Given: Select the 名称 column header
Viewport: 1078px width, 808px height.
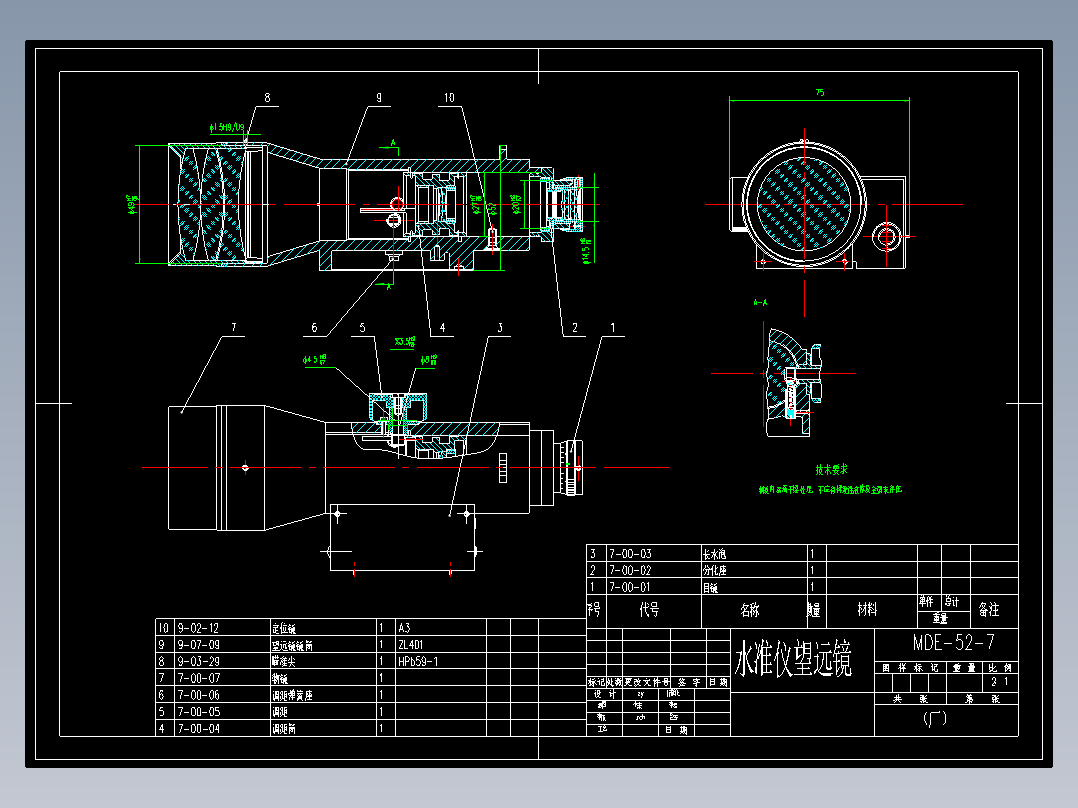Looking at the screenshot, I should (x=750, y=609).
